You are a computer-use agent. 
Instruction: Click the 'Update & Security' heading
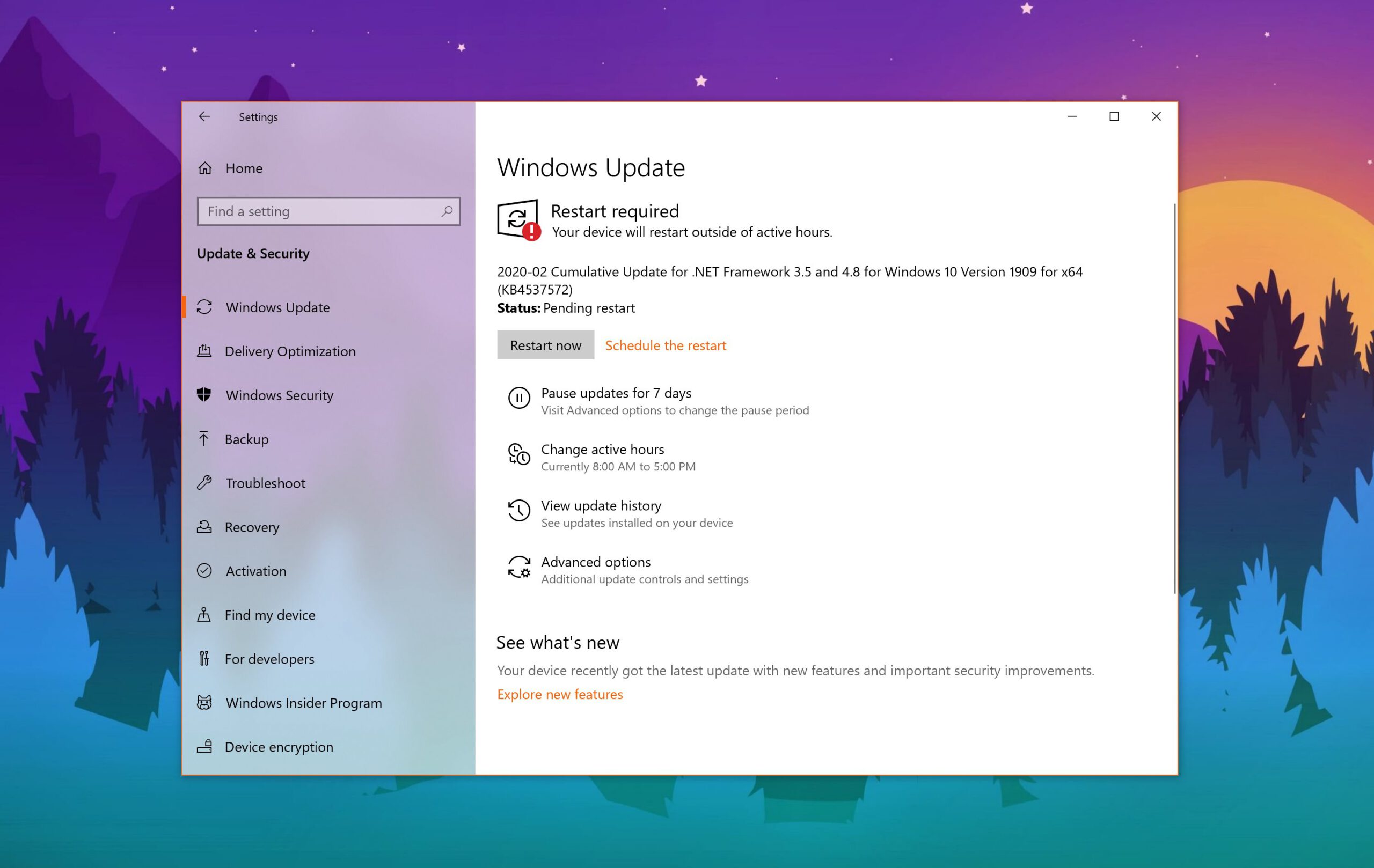click(253, 253)
